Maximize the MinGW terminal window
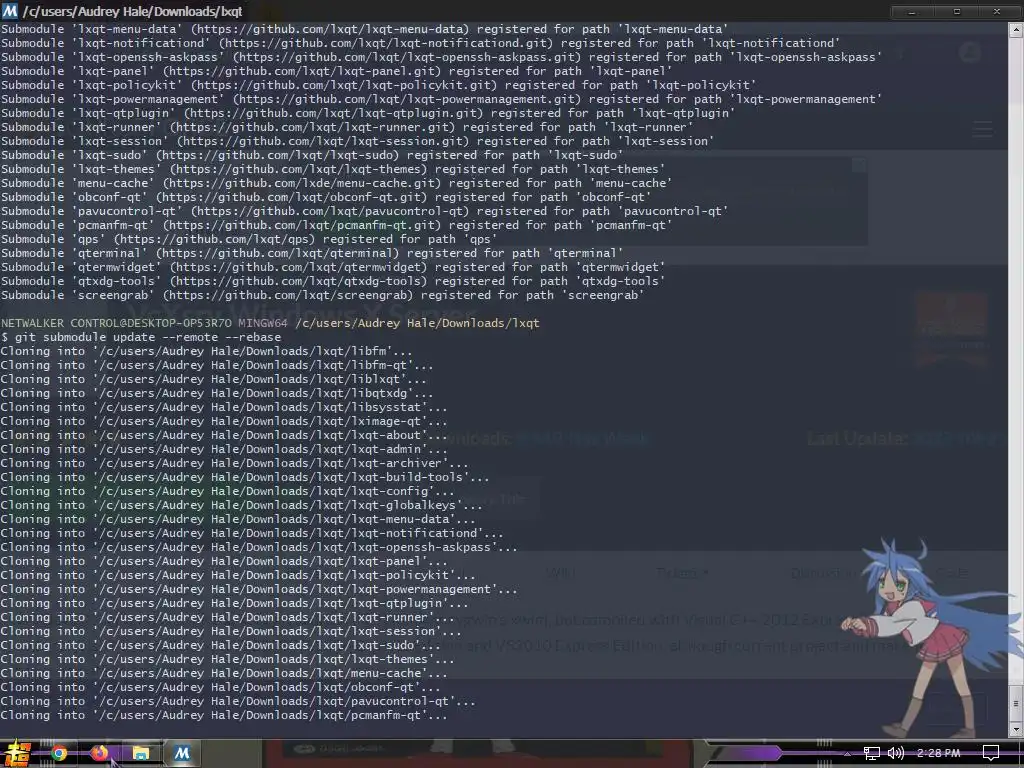The image size is (1024, 768). click(957, 12)
